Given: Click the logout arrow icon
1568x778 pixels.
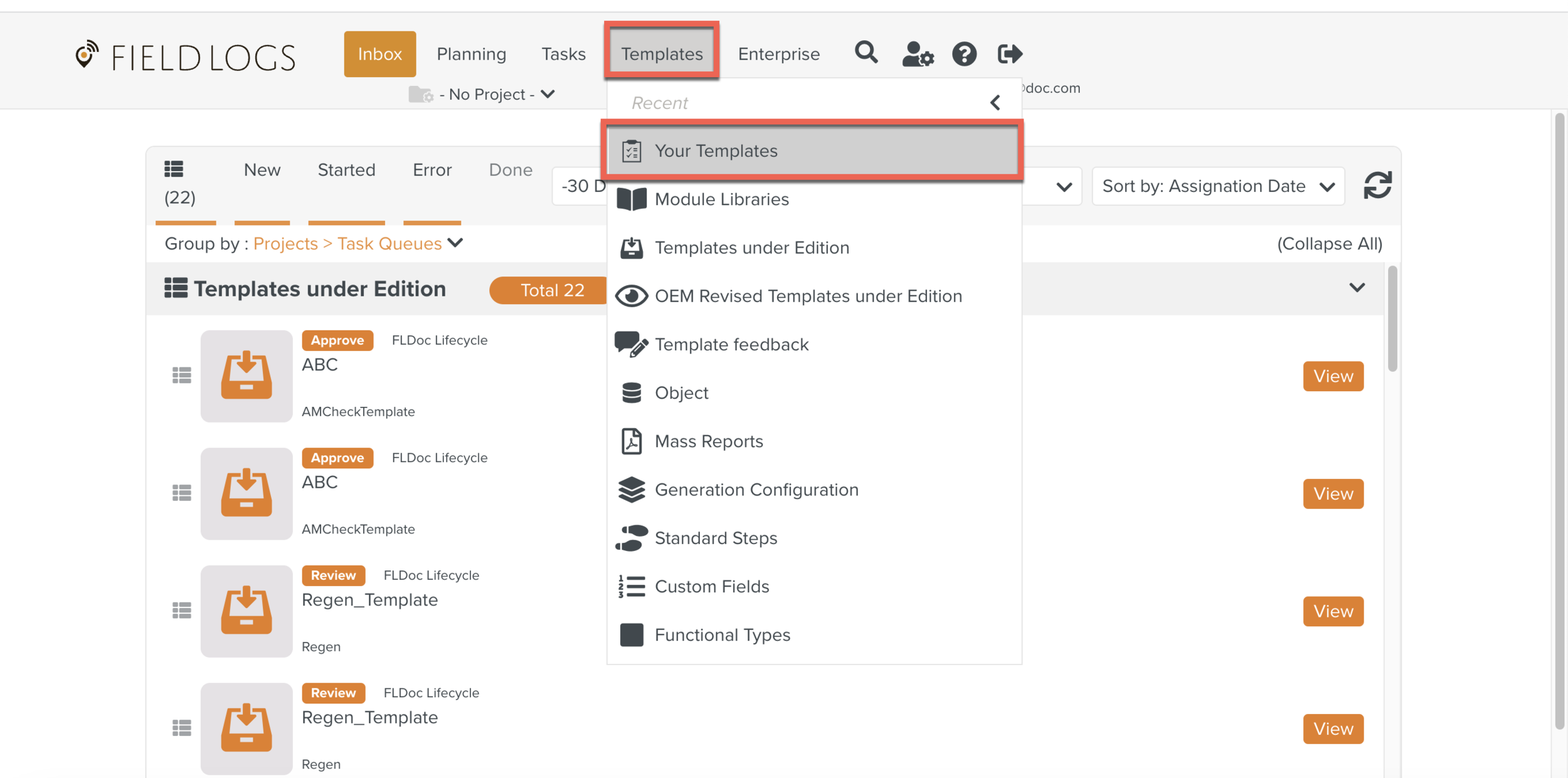Looking at the screenshot, I should coord(1009,54).
